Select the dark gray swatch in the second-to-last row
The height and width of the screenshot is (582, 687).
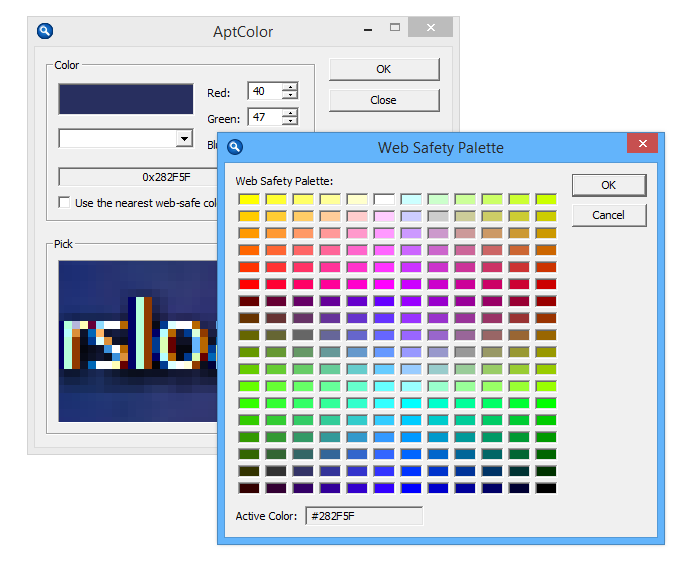[276, 471]
